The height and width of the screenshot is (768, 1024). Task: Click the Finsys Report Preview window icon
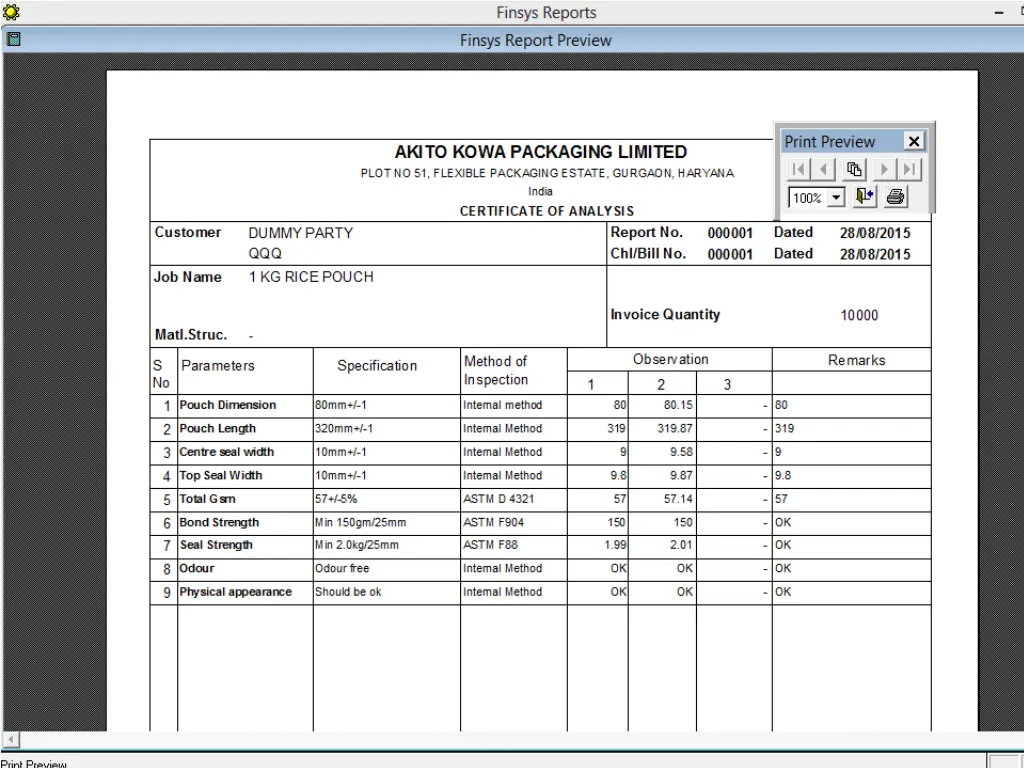coord(12,39)
